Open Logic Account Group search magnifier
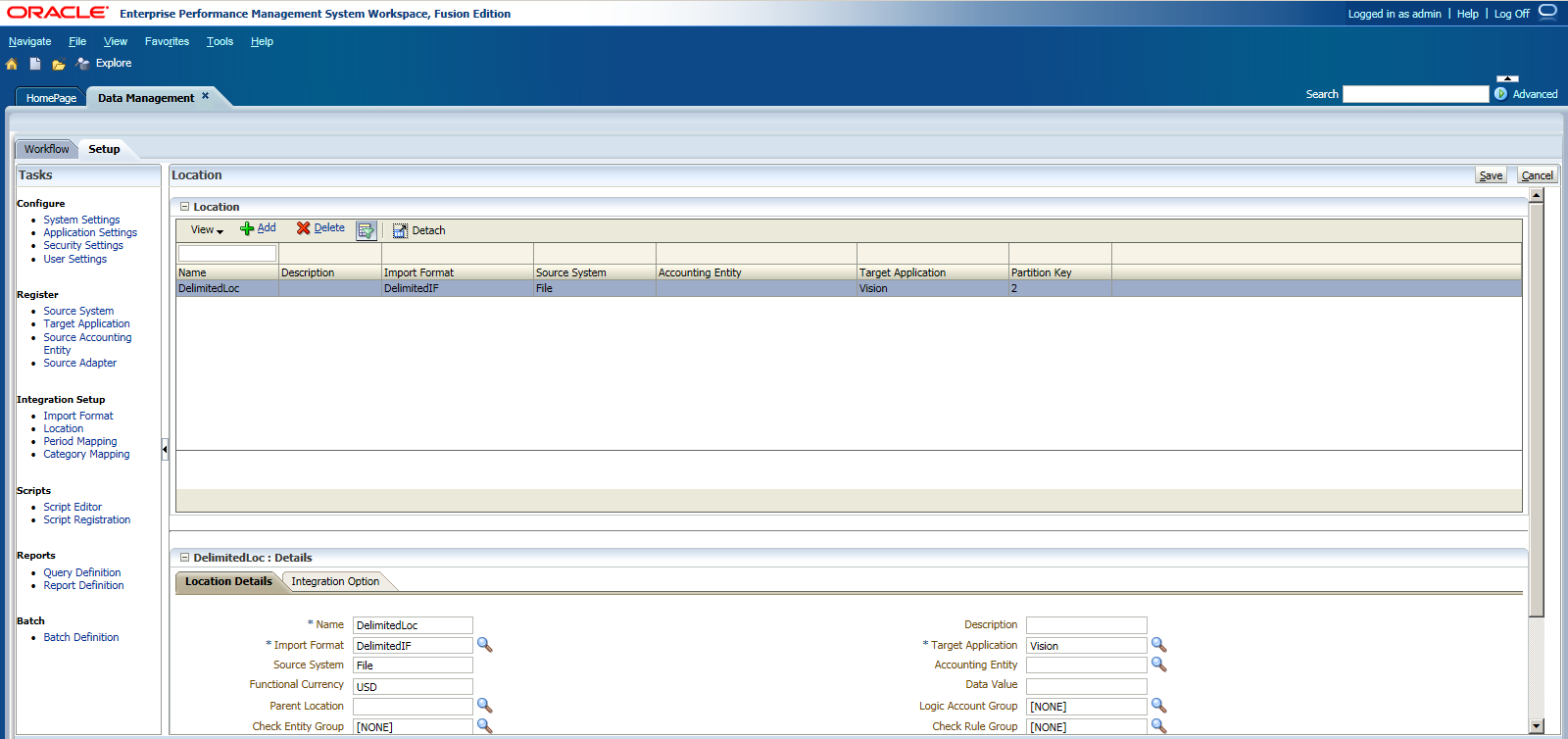1568x739 pixels. coord(1158,706)
